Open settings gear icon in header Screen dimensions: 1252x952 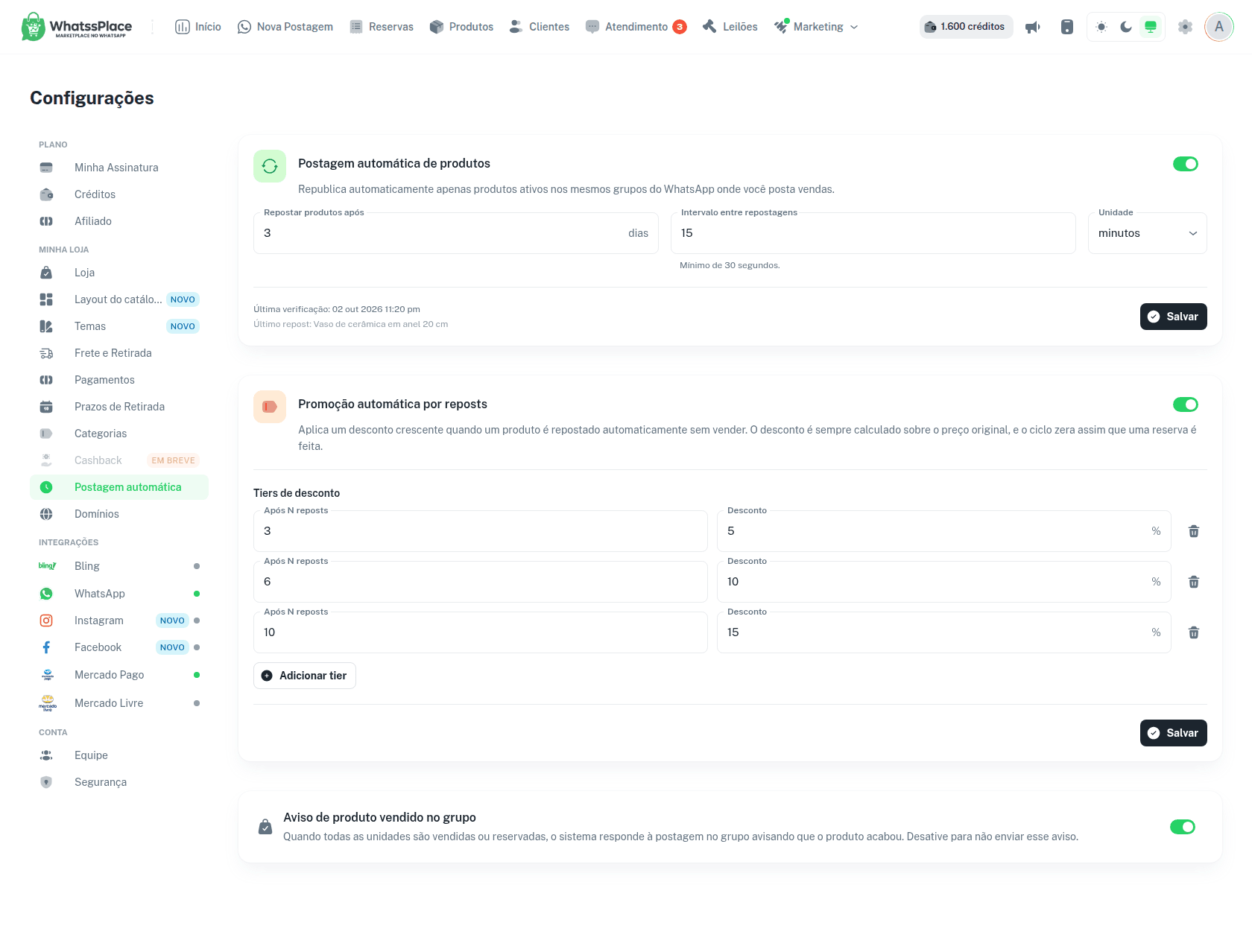(x=1185, y=27)
